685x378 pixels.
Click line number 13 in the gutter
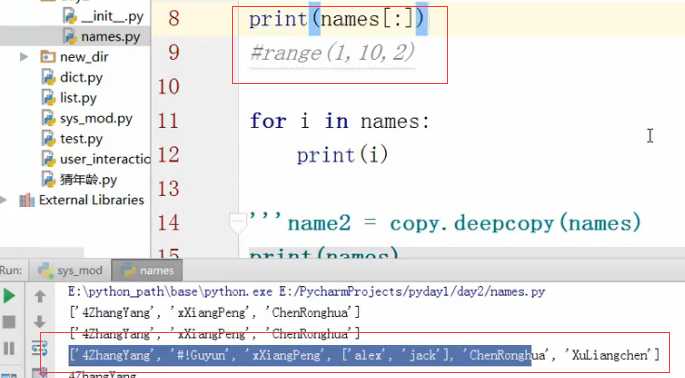[169, 189]
